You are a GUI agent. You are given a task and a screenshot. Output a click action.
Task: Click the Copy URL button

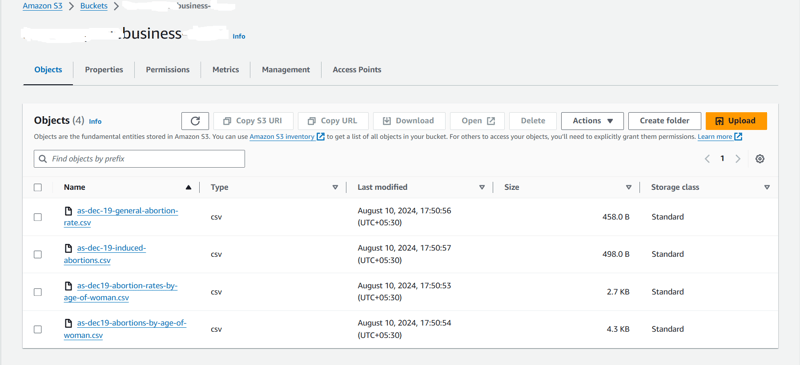point(333,121)
